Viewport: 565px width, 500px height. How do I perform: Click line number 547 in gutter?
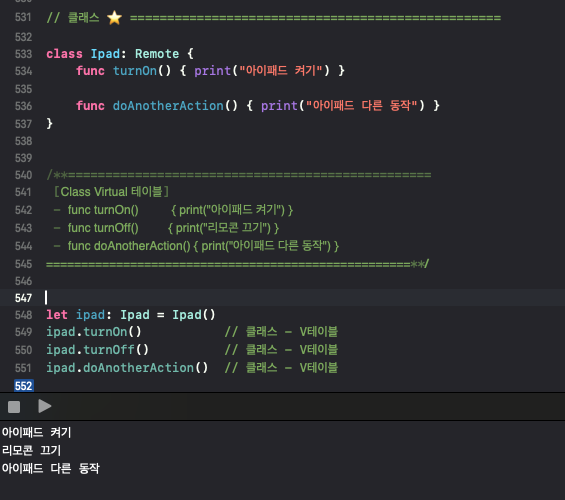(x=23, y=298)
